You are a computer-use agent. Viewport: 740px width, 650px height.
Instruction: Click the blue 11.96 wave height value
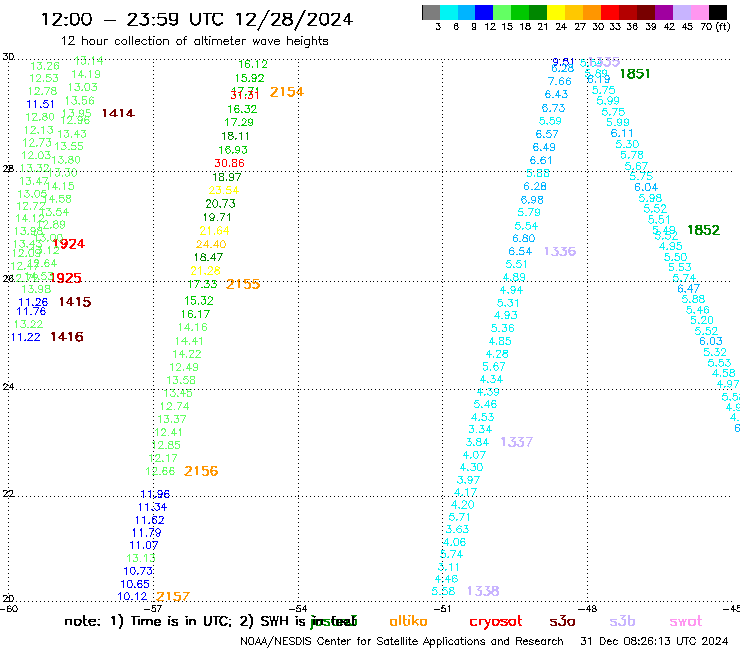(x=155, y=494)
